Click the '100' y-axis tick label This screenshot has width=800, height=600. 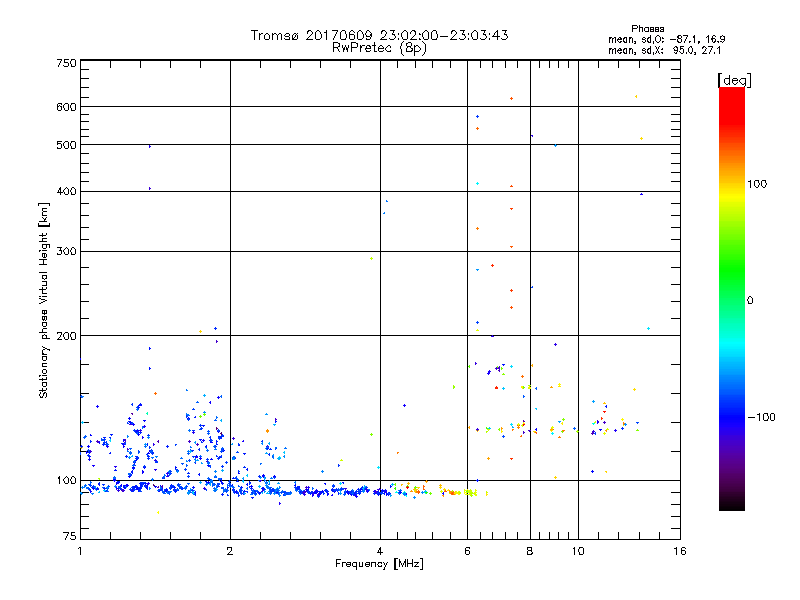[67, 481]
